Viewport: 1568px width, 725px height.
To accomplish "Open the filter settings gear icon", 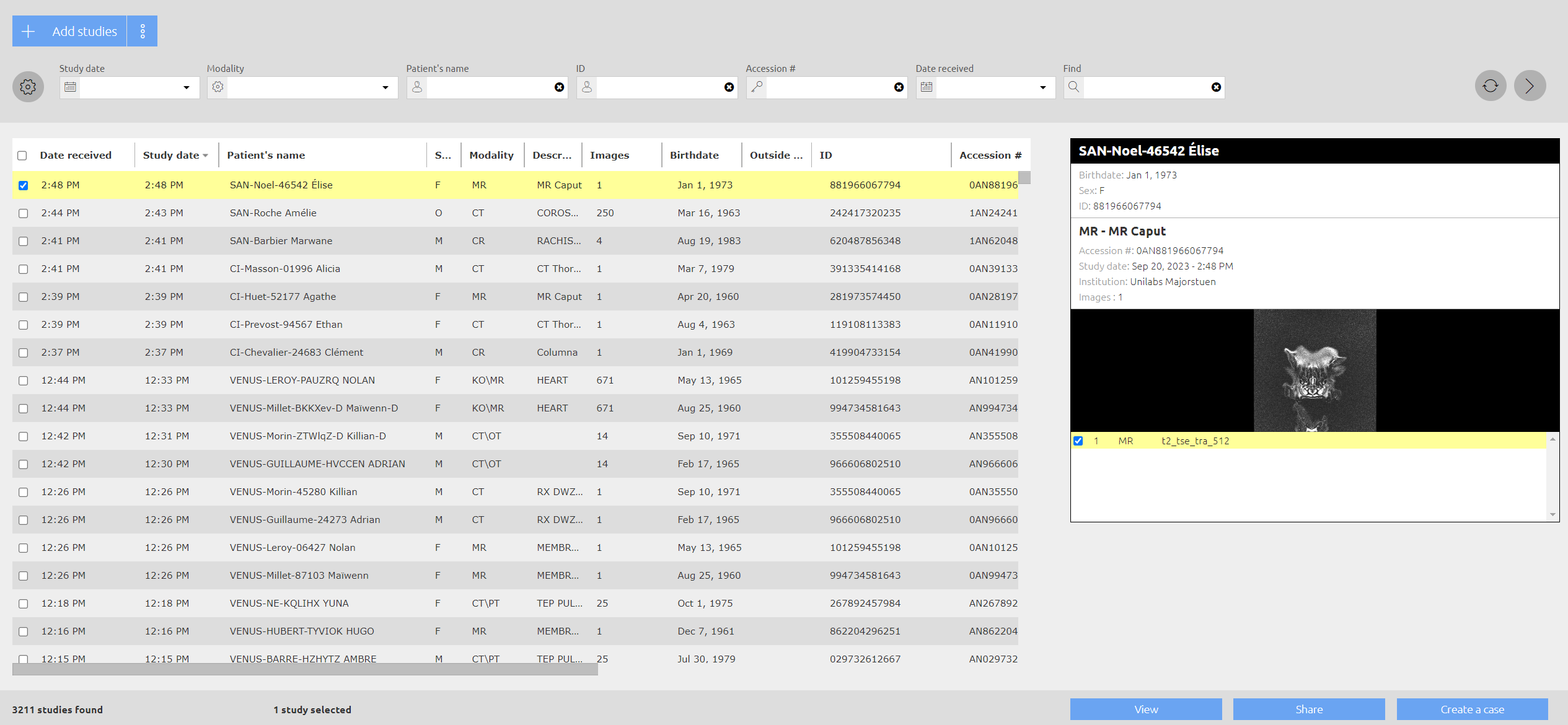I will click(28, 87).
